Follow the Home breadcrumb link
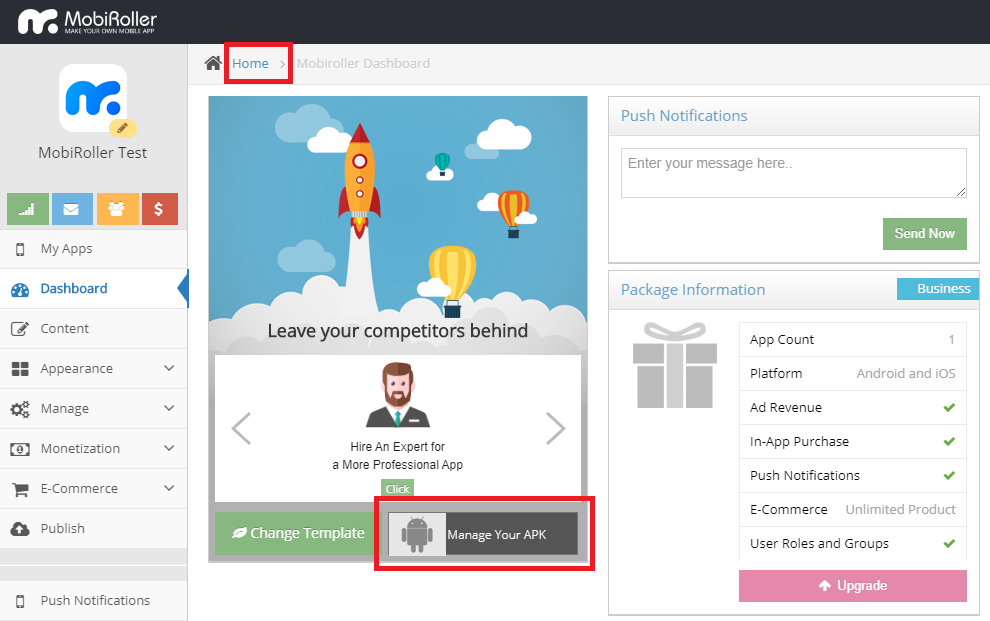Viewport: 990px width, 621px height. click(250, 64)
